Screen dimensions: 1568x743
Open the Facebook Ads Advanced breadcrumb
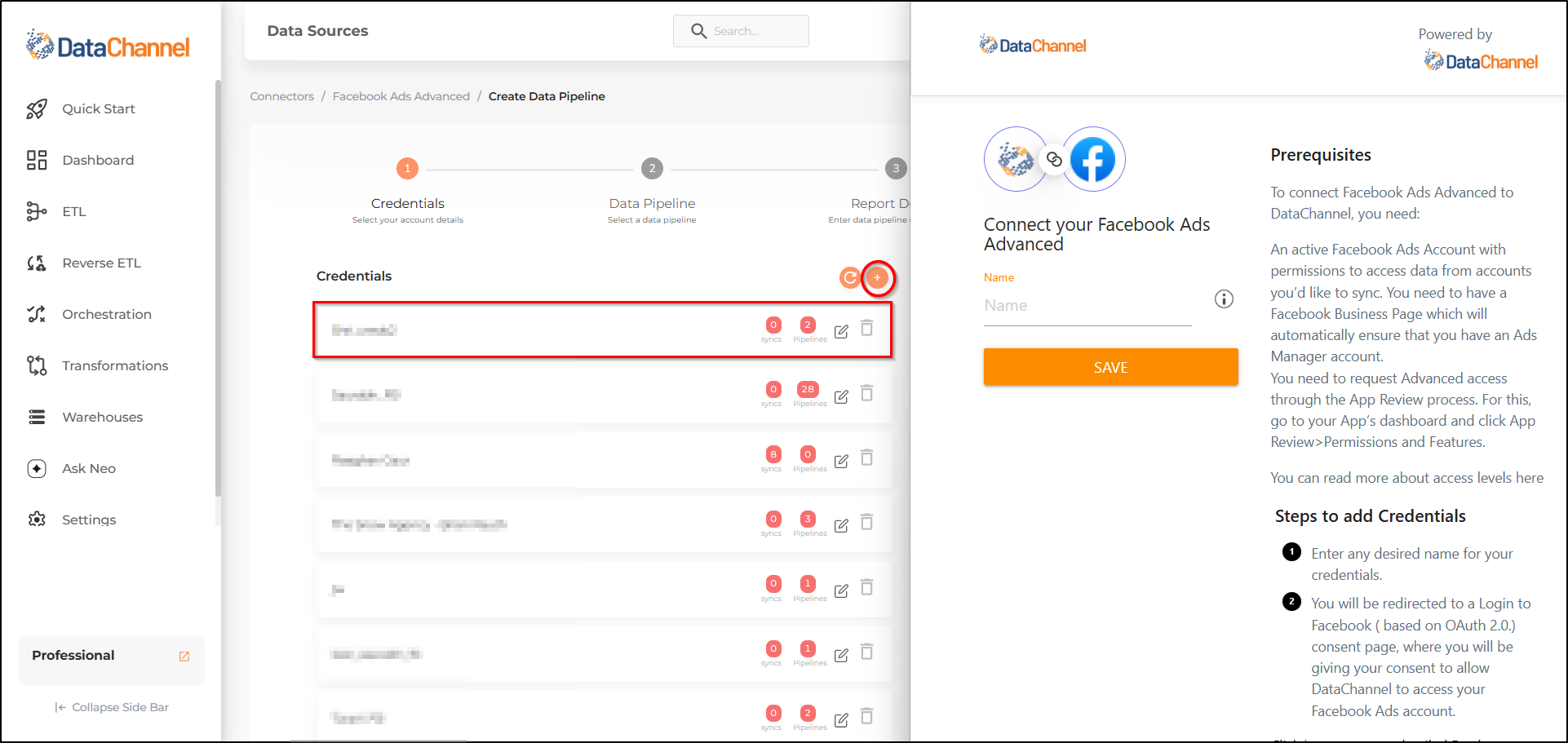click(401, 96)
